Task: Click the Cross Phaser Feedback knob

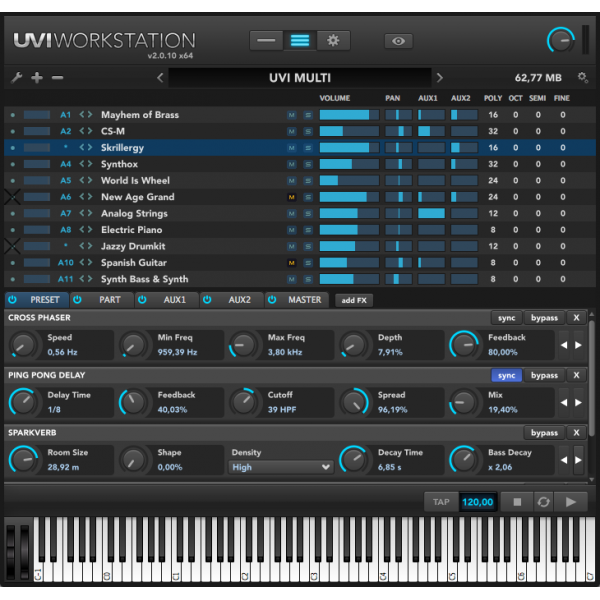Action: pos(464,345)
